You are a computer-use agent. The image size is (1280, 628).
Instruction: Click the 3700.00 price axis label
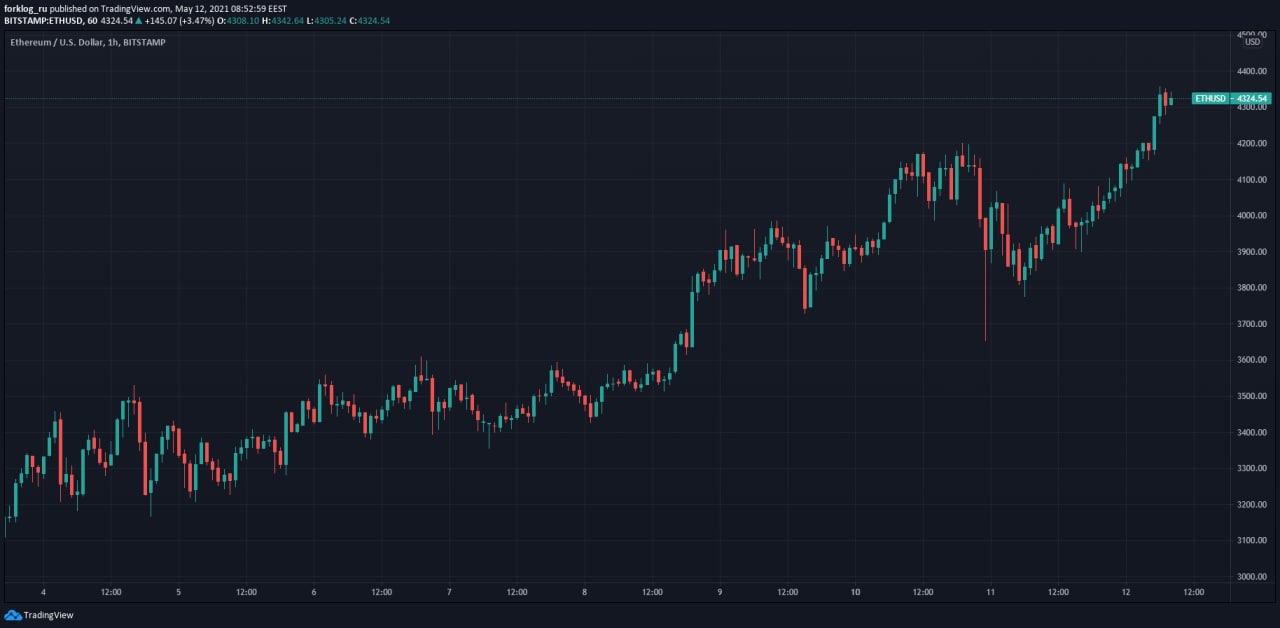1252,324
